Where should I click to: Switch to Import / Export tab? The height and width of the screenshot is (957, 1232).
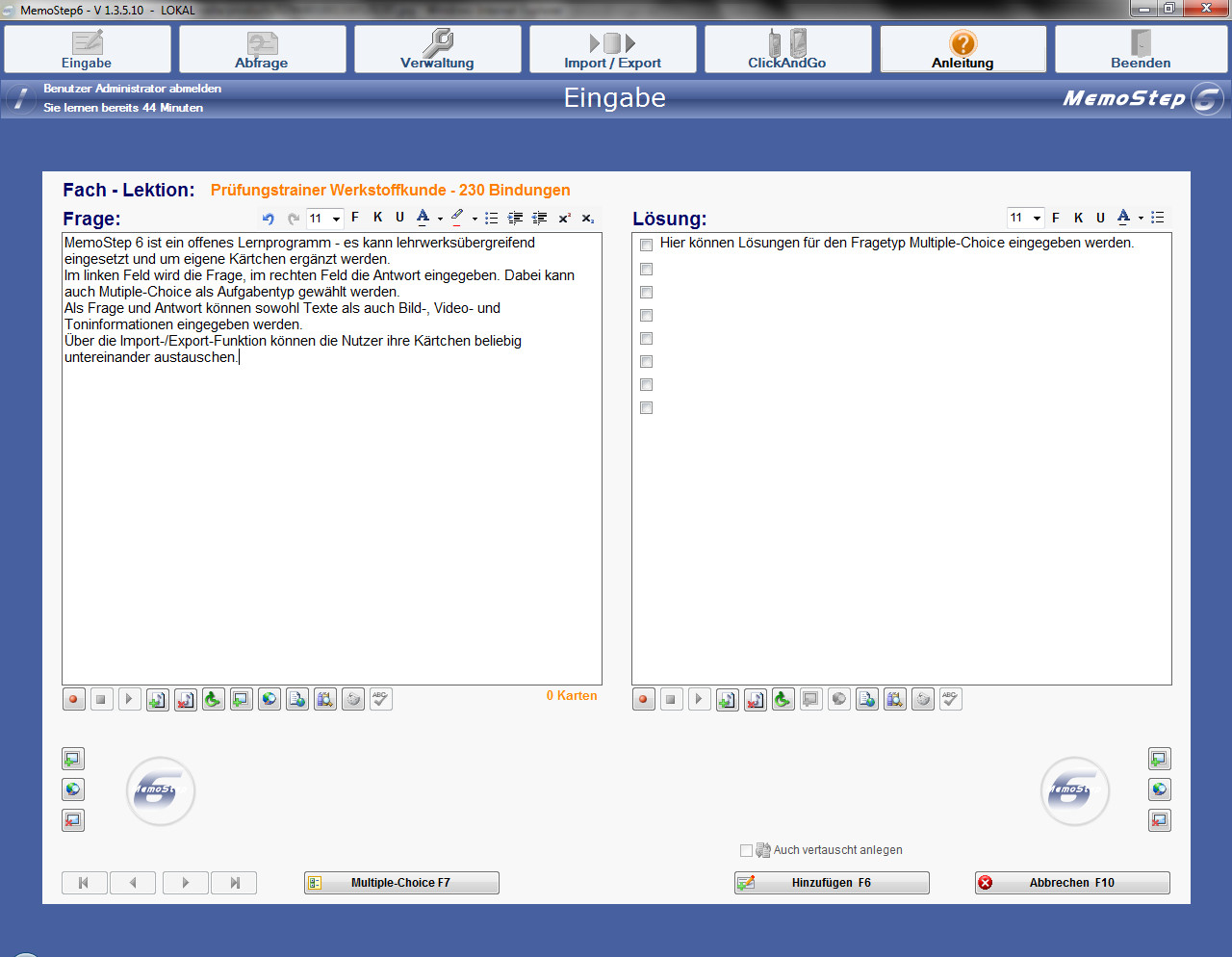click(612, 49)
